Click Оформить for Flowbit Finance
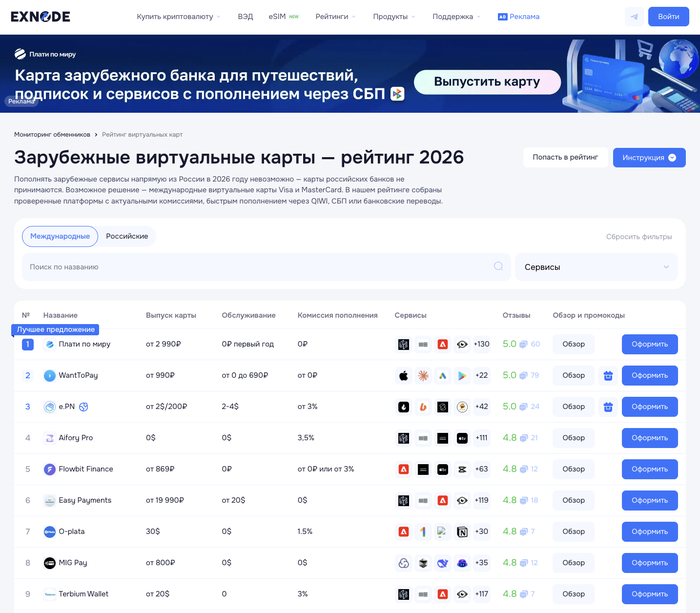The image size is (700, 613). 650,469
